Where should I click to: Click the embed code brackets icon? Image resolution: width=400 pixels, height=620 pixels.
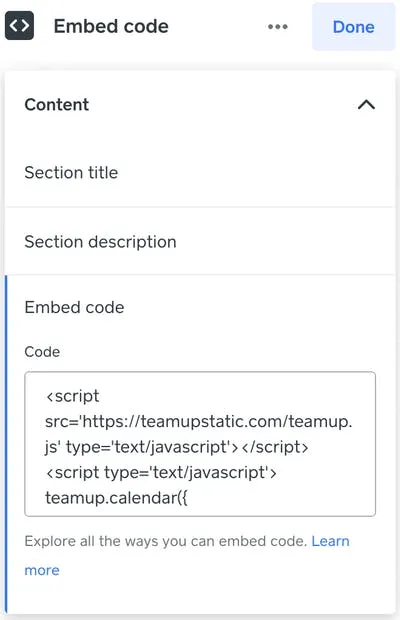[x=19, y=26]
